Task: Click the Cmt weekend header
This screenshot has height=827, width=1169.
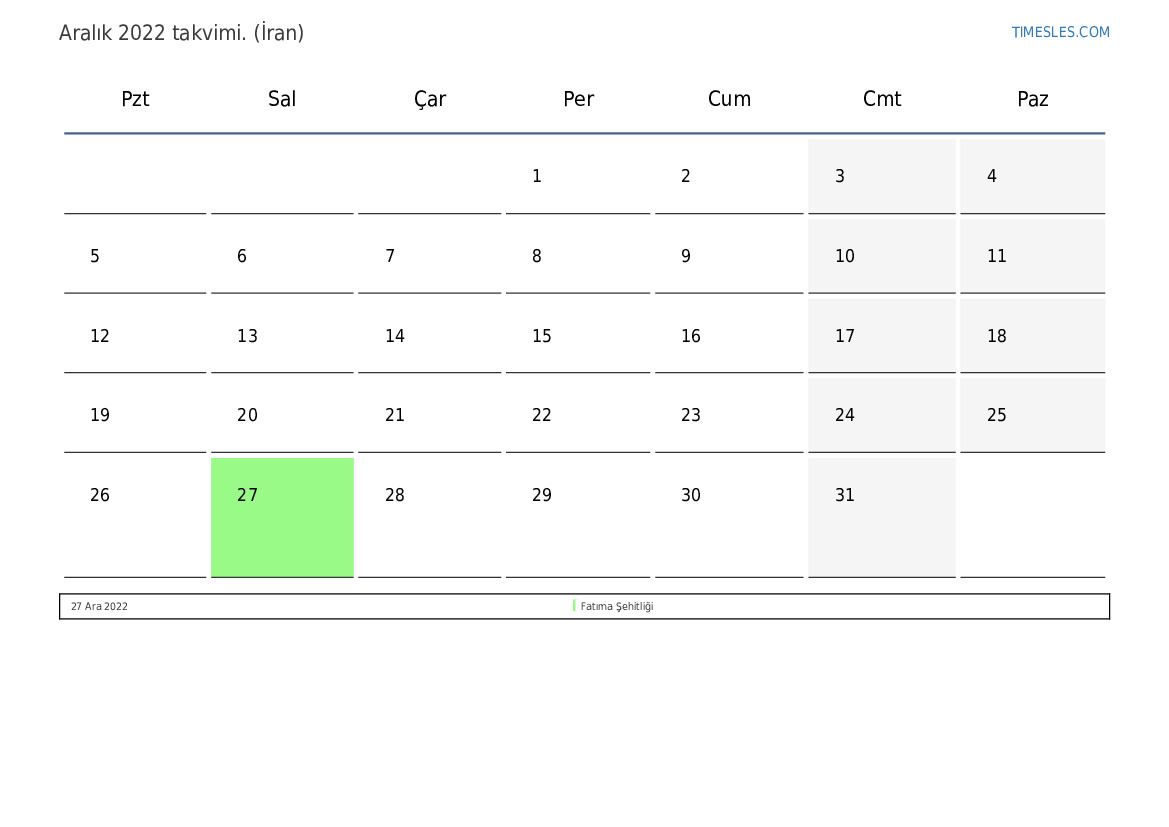Action: (882, 99)
